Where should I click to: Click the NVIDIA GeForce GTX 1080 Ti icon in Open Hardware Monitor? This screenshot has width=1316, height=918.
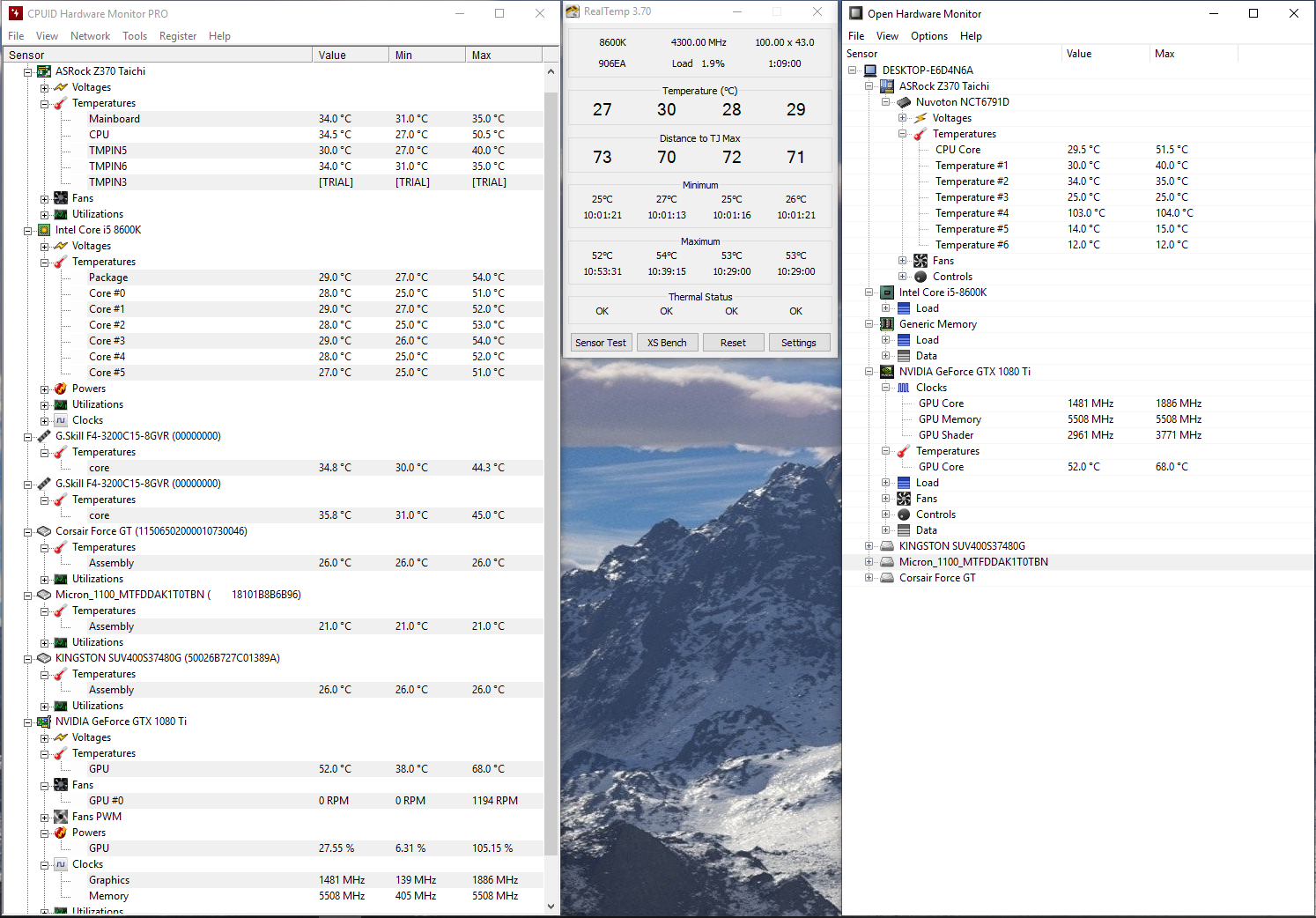[x=887, y=372]
